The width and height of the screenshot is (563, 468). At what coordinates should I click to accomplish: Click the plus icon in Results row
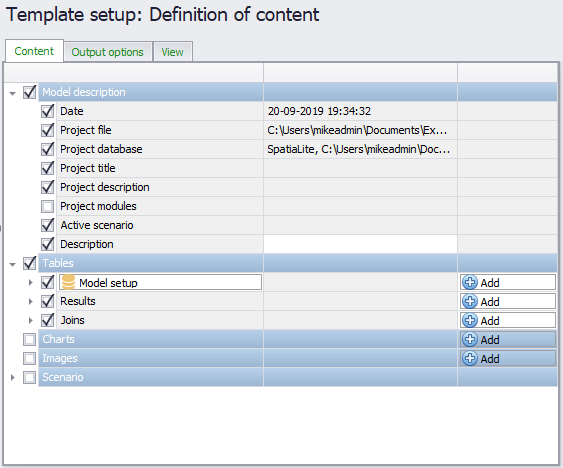[470, 301]
